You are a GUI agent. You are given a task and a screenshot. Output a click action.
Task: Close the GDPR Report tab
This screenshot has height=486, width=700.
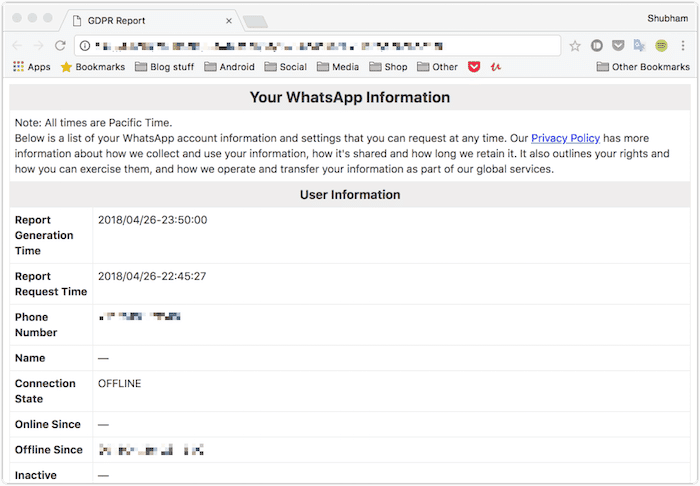click(x=229, y=21)
